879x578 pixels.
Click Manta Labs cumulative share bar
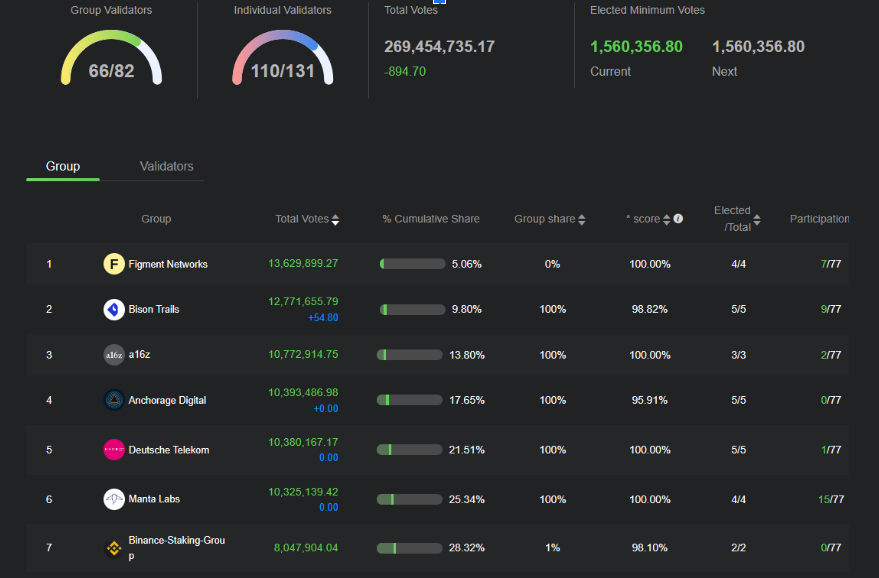click(x=410, y=500)
